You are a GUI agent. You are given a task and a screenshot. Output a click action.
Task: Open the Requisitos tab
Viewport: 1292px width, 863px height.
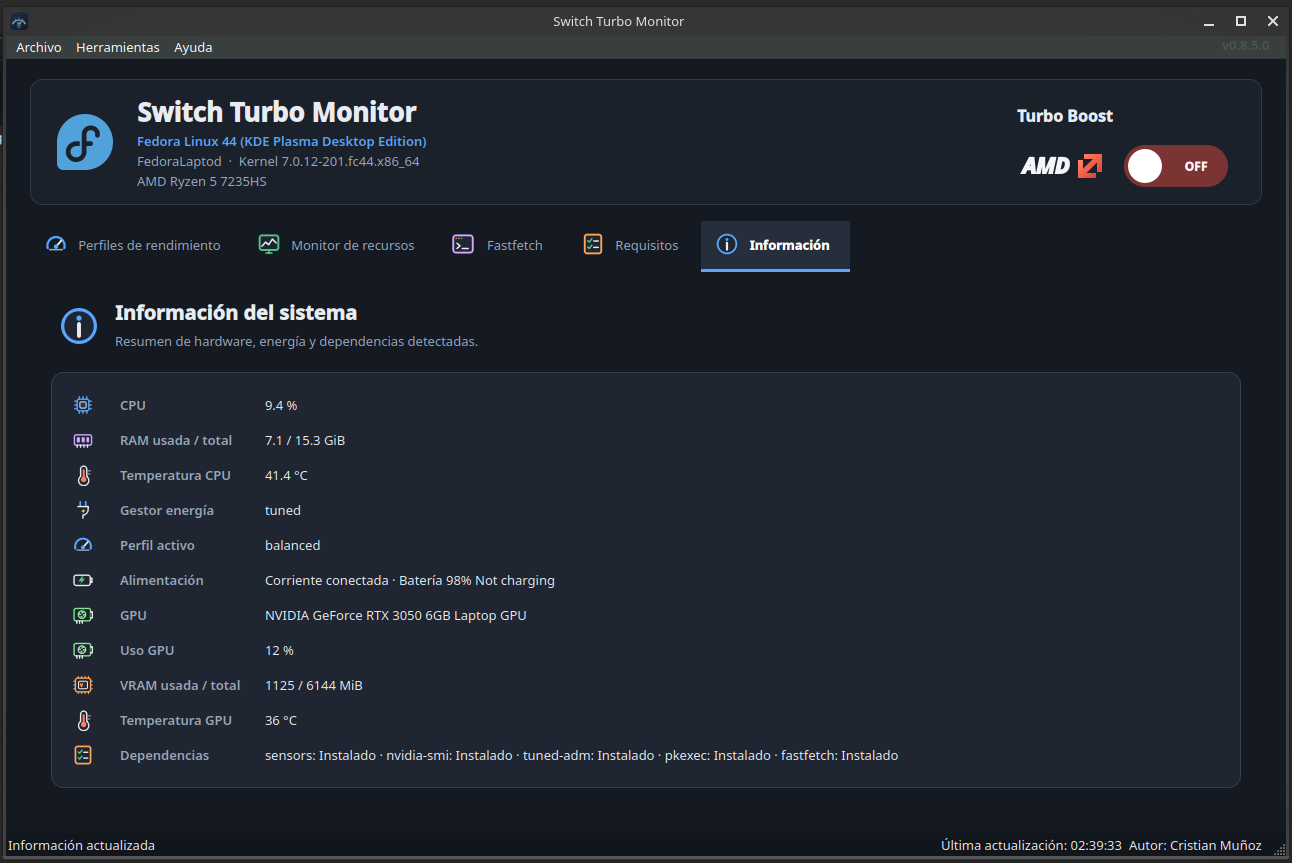coord(631,245)
